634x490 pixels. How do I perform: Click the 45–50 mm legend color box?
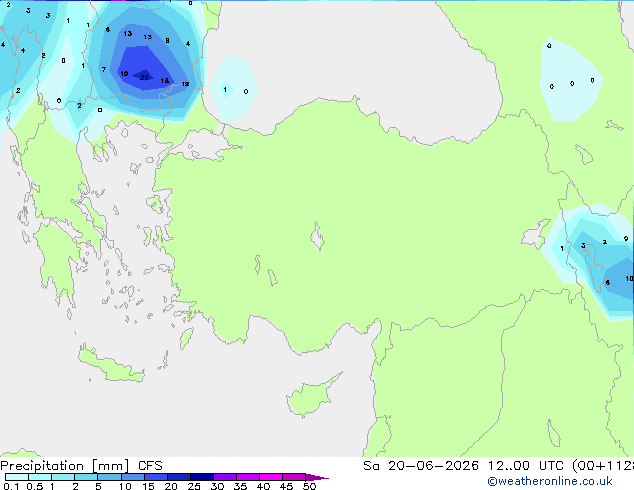pyautogui.click(x=294, y=477)
